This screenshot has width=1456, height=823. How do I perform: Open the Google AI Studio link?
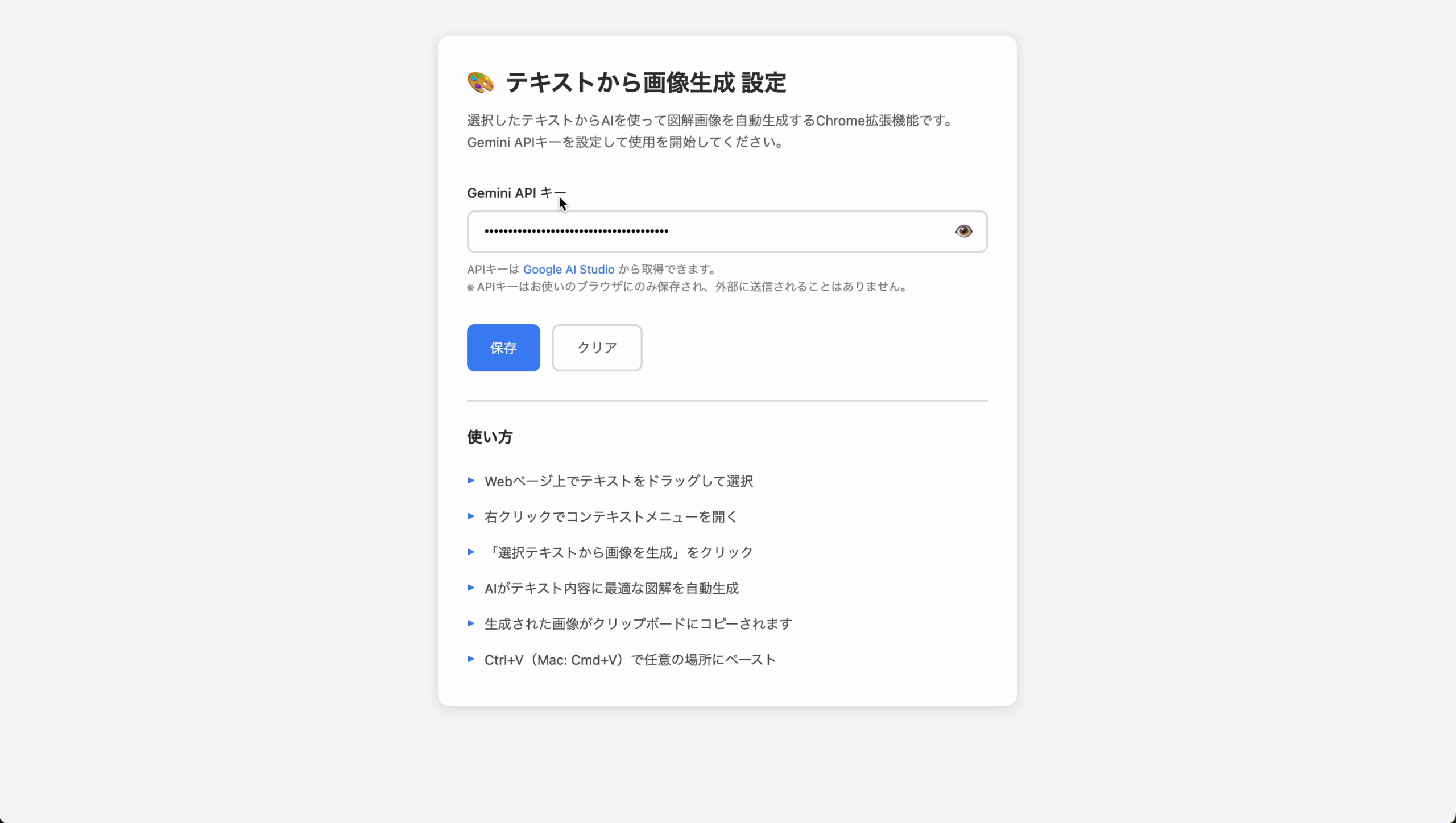click(569, 270)
